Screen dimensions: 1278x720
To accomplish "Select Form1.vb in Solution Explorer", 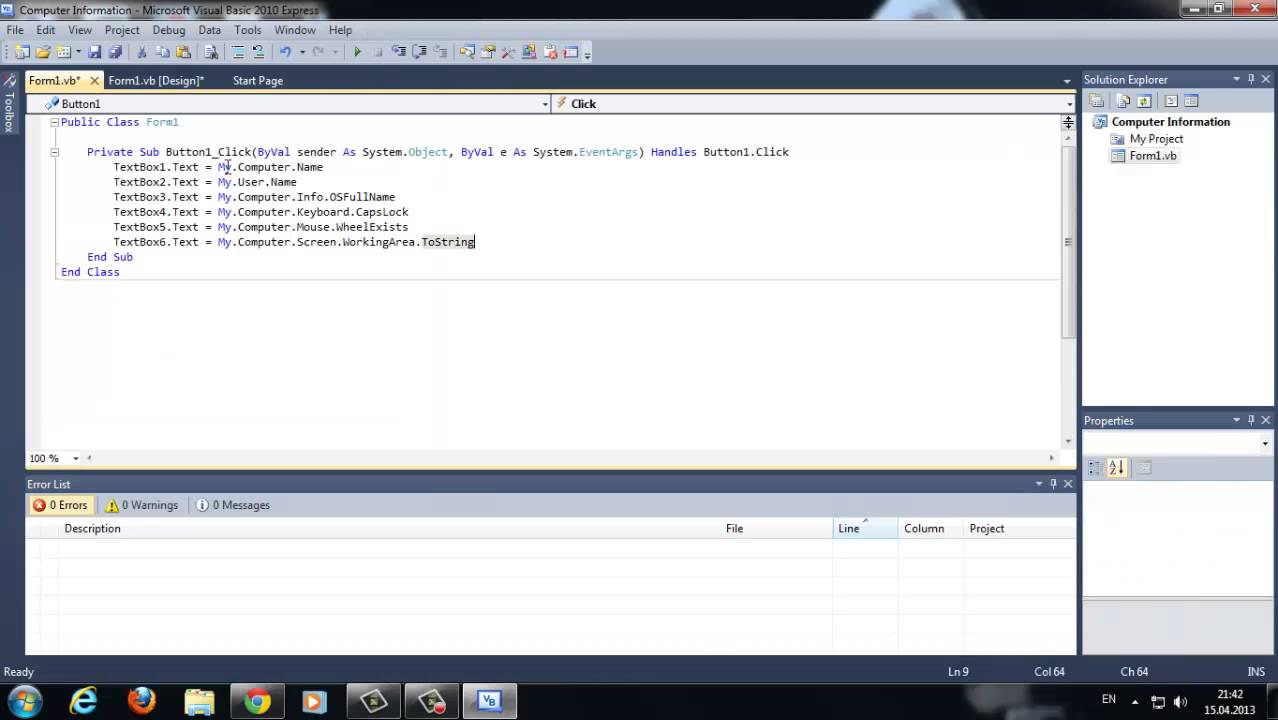I will [1153, 156].
